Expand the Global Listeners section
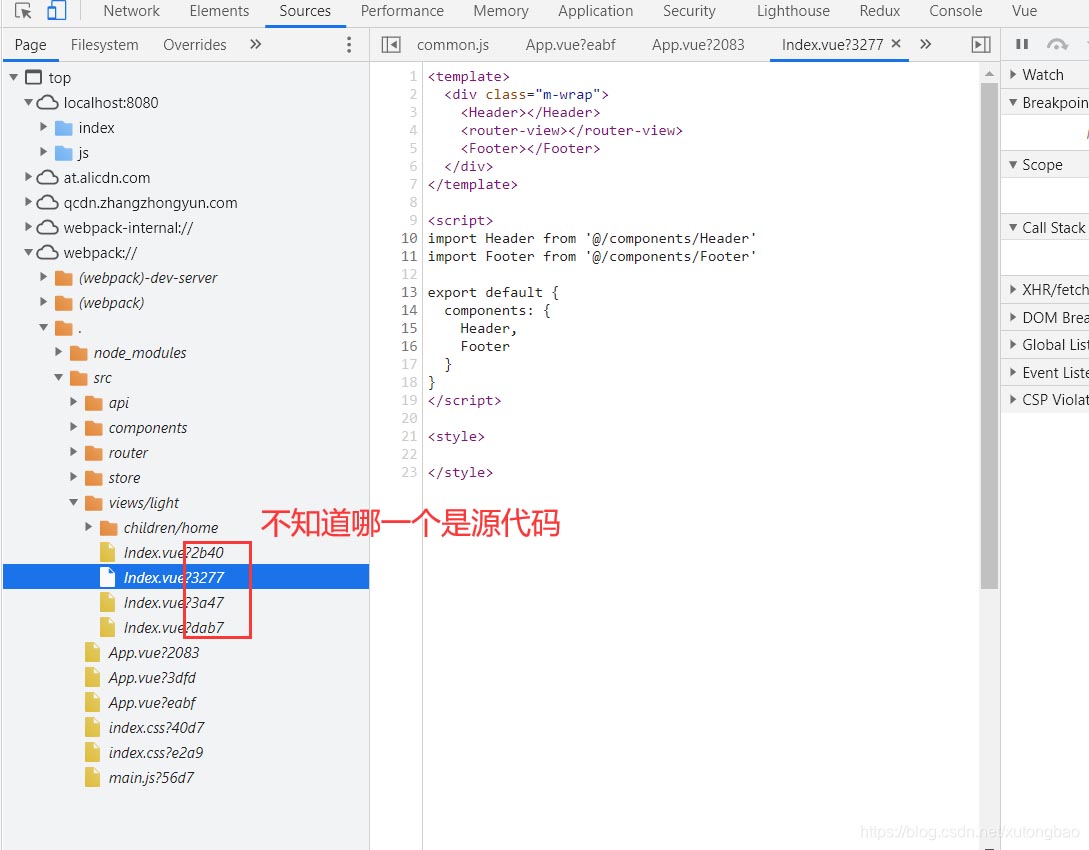The height and width of the screenshot is (850, 1089). (1013, 344)
